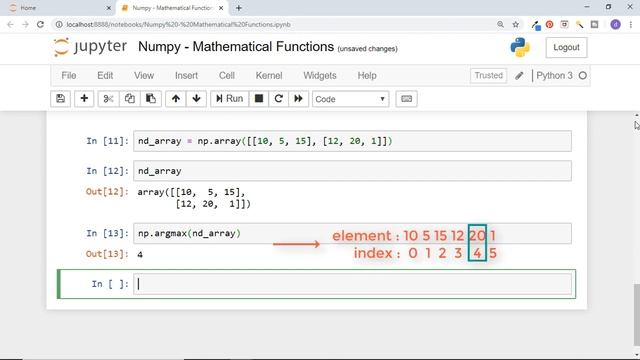
Task: Open the command palette keyboard icon
Action: (x=407, y=99)
